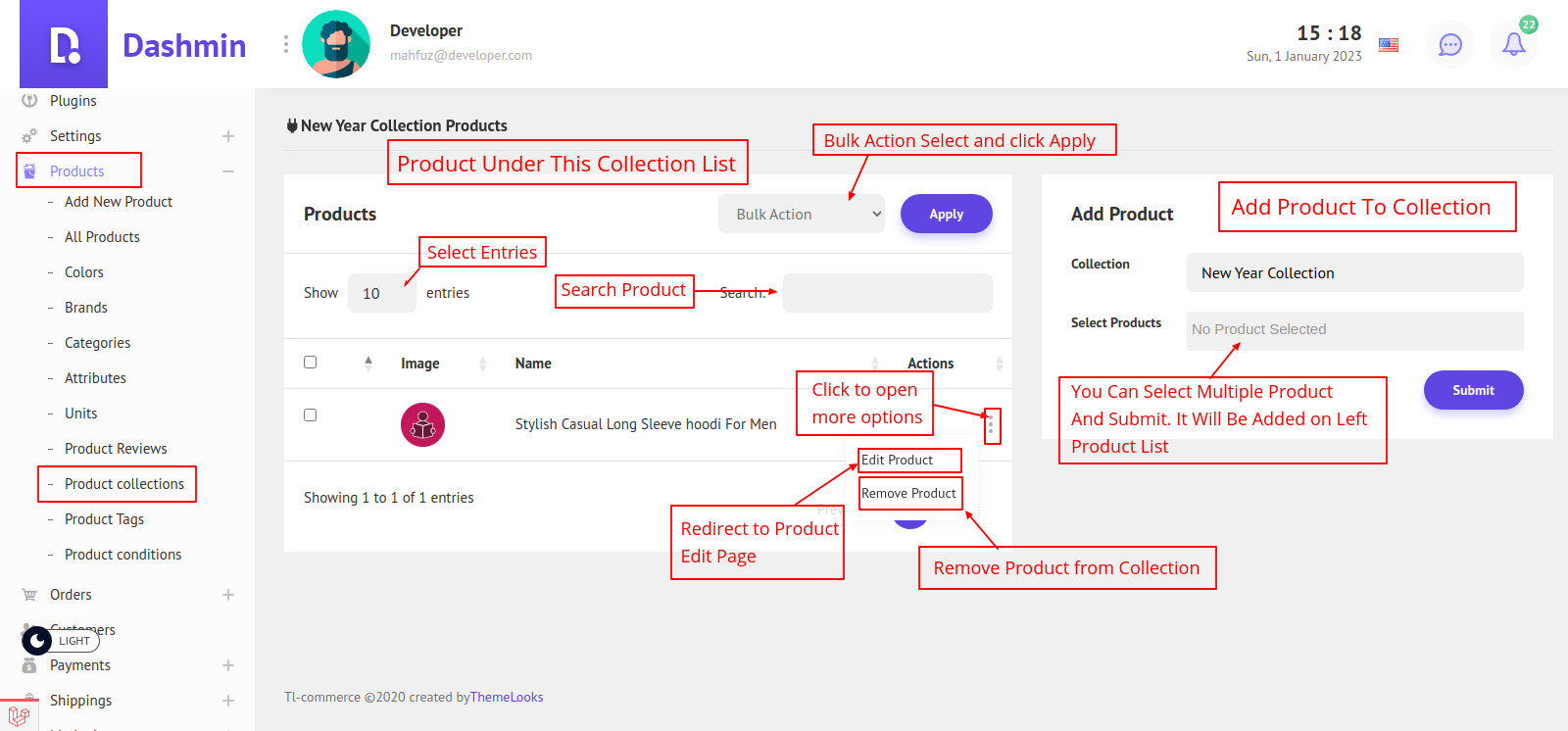Click the Orders cart icon in the sidebar

[29, 595]
